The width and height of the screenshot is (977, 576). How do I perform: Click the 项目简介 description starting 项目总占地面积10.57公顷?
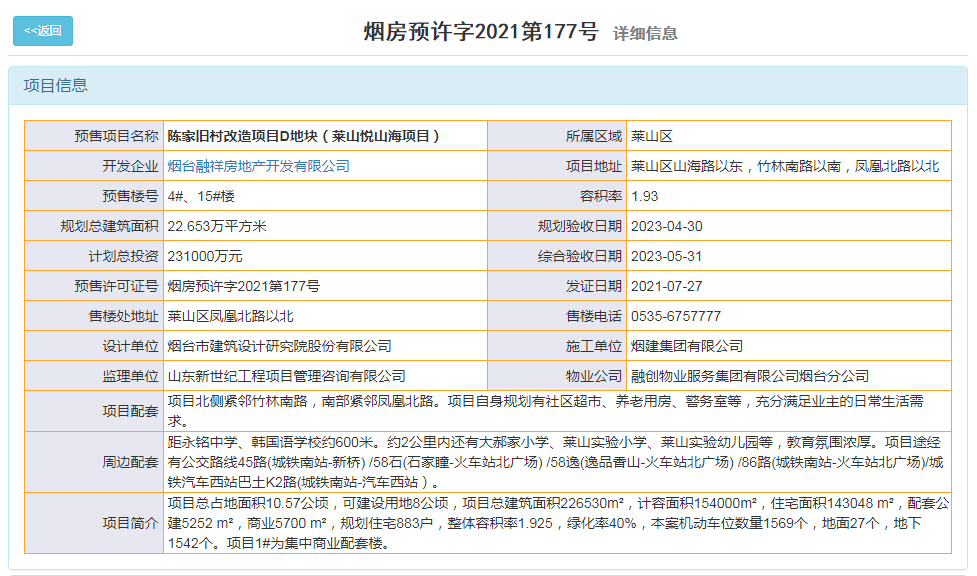pos(558,523)
